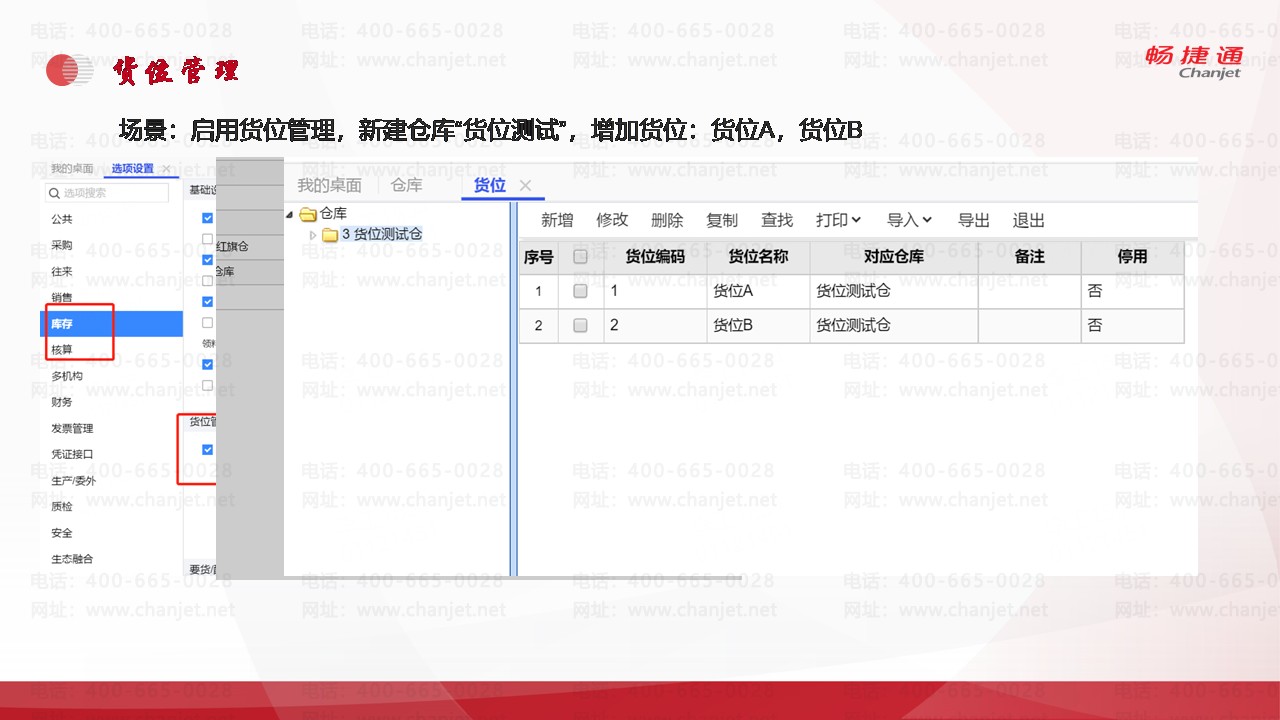Open the 导入 dropdown menu
Screen dimensions: 1280x720
click(x=910, y=220)
